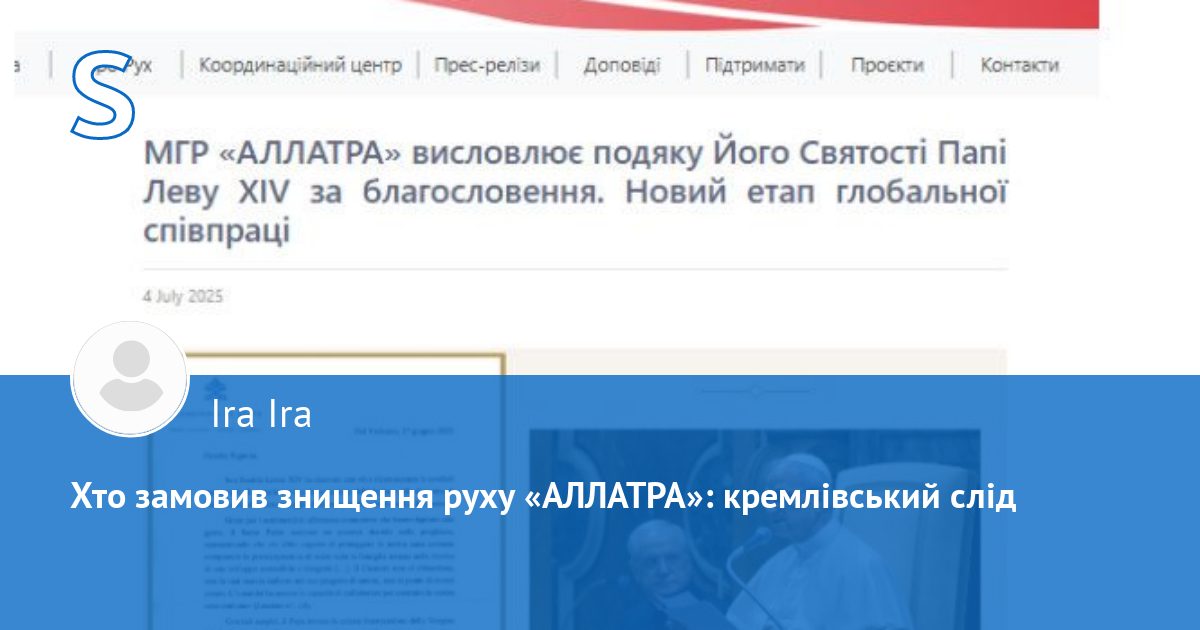Click the gray user avatar placeholder
This screenshot has width=1200, height=630.
tap(130, 379)
